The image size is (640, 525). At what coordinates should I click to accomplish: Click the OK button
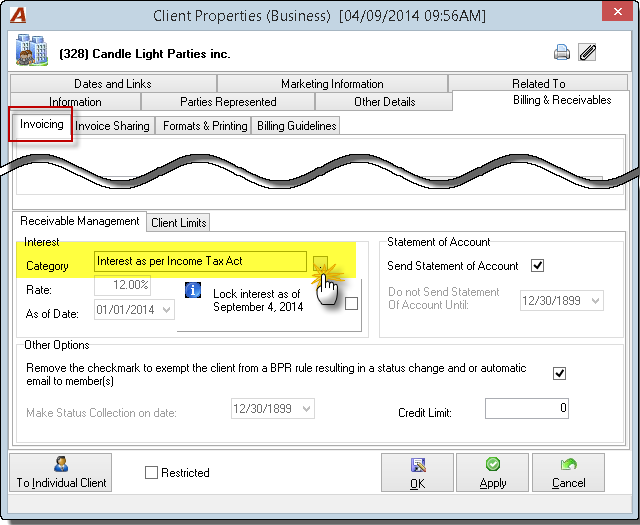click(417, 473)
